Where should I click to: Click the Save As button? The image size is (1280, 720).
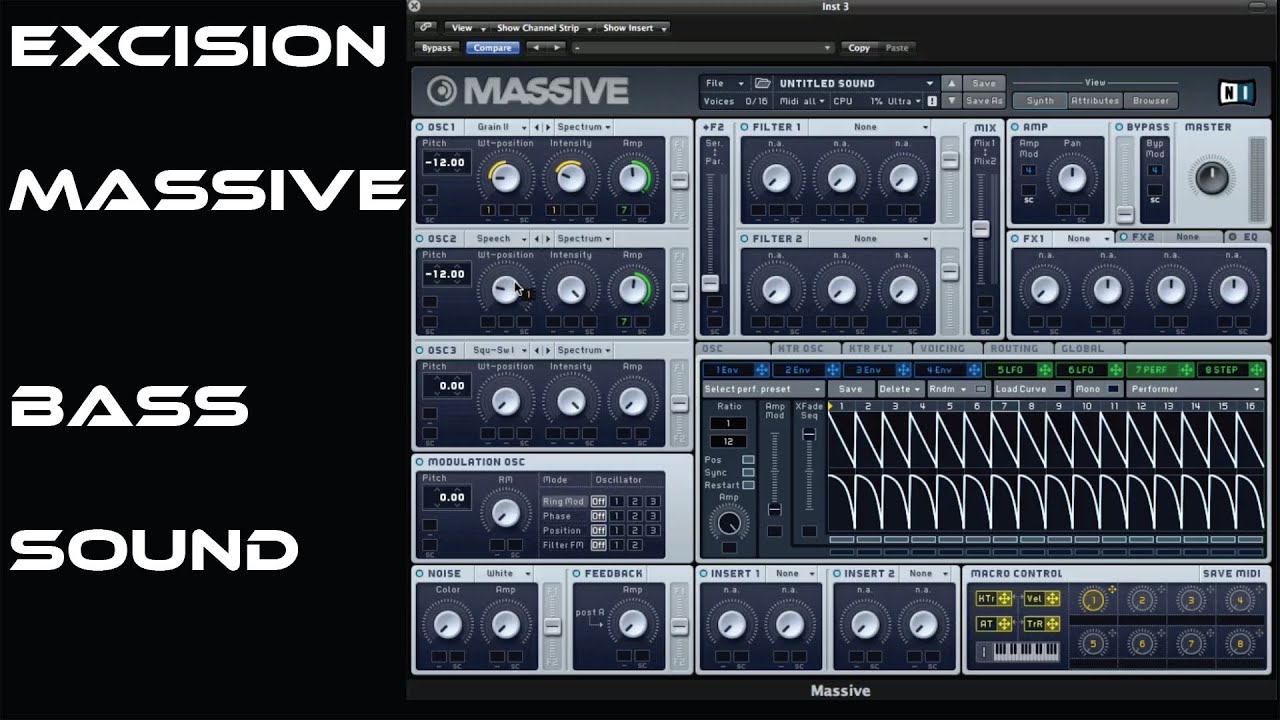coord(983,101)
